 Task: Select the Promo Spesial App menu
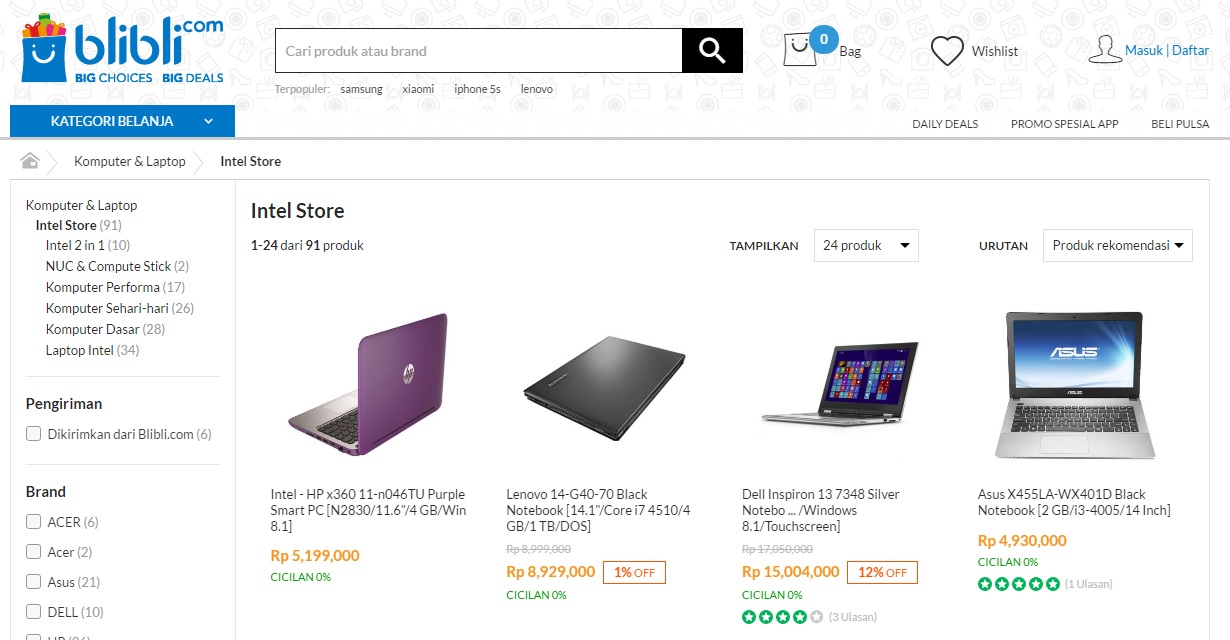tap(1064, 124)
